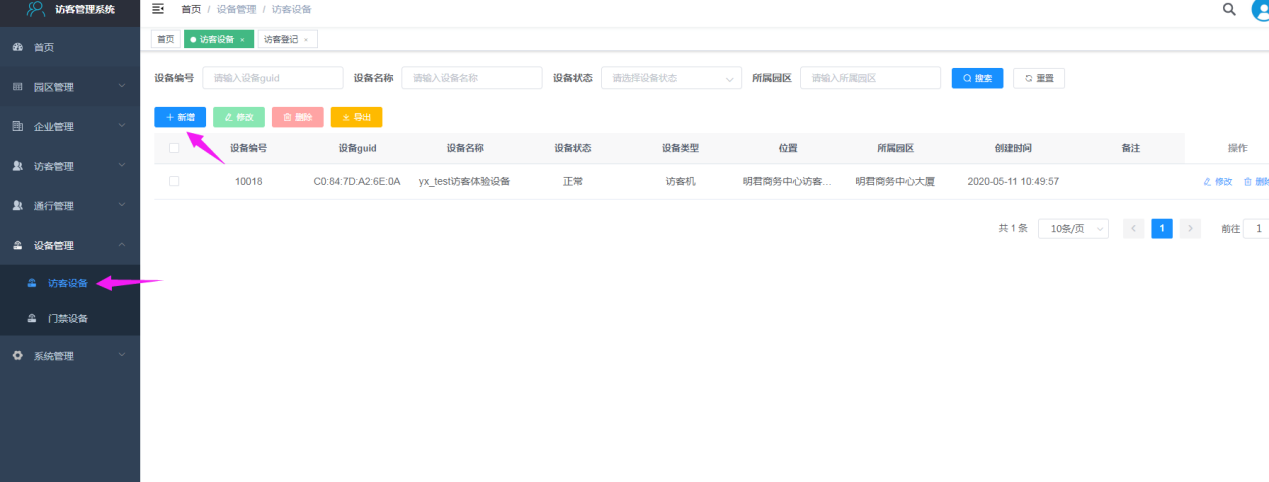Open the user avatar icon
The height and width of the screenshot is (482, 1269).
[x=1260, y=10]
